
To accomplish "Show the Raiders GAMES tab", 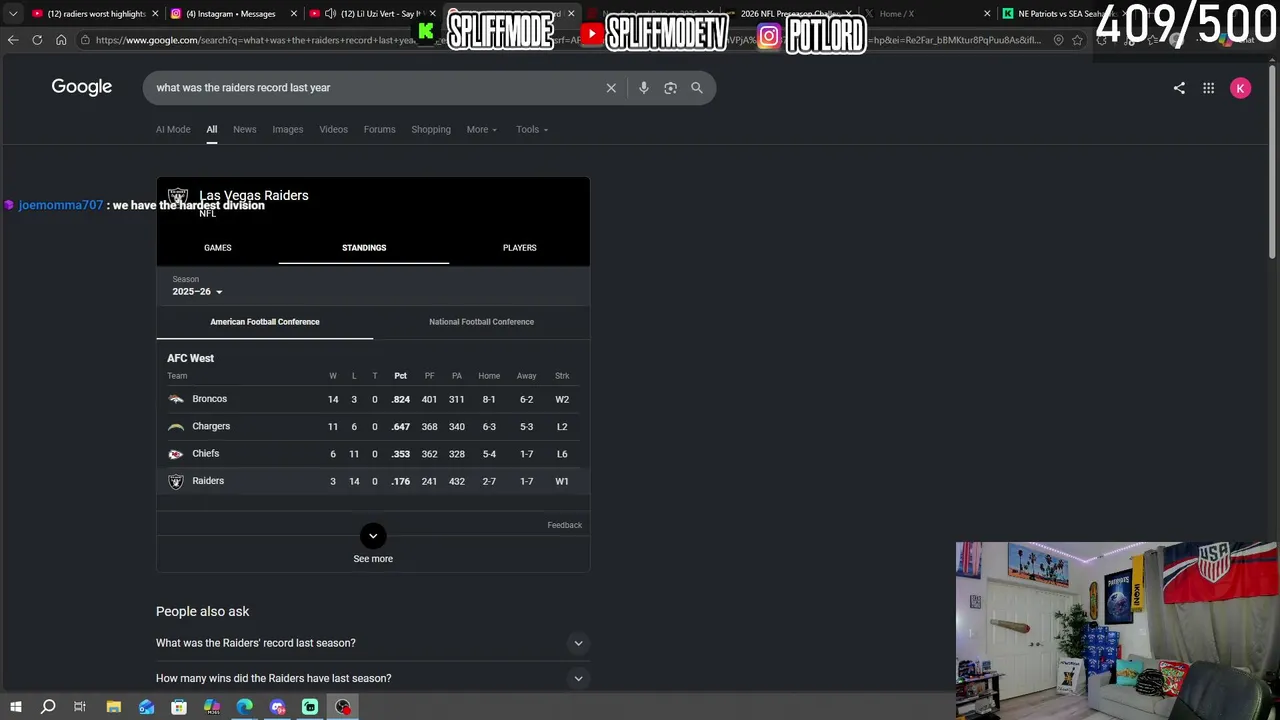I will point(218,248).
